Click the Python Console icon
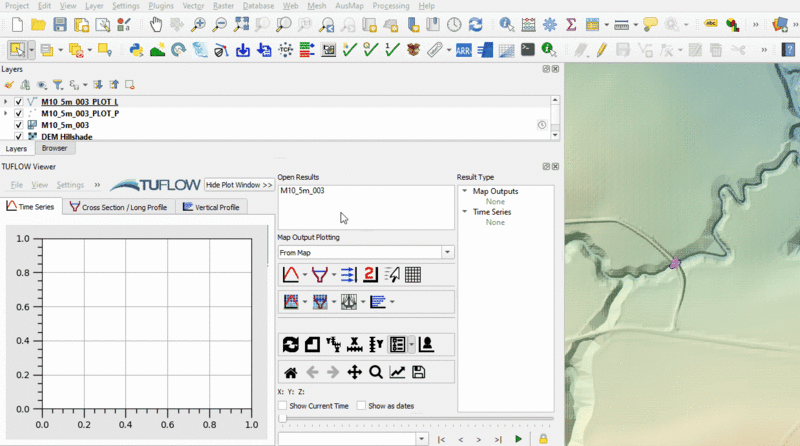This screenshot has width=800, height=446. click(x=137, y=49)
